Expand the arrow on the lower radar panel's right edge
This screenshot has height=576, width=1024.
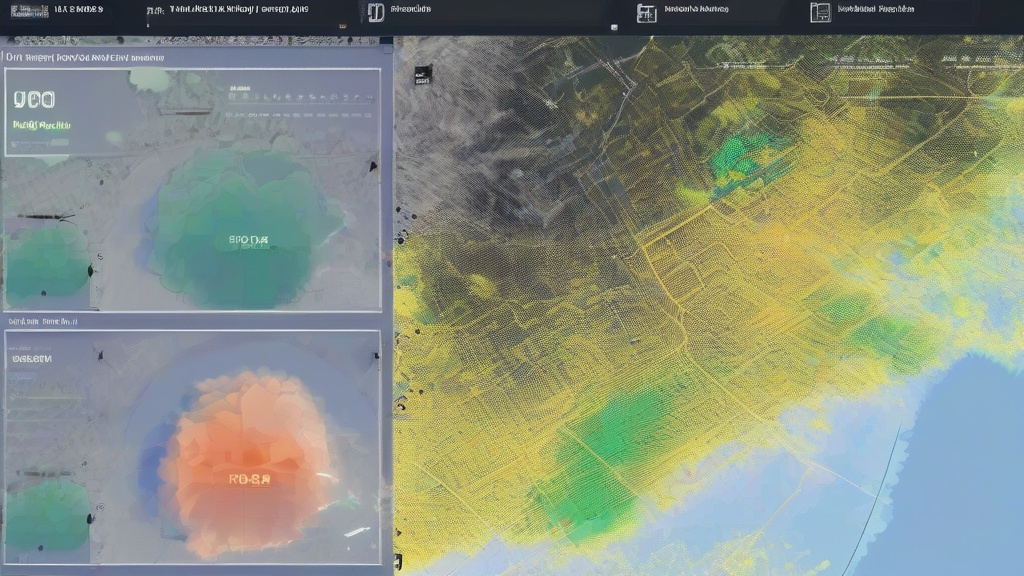pyautogui.click(x=376, y=356)
